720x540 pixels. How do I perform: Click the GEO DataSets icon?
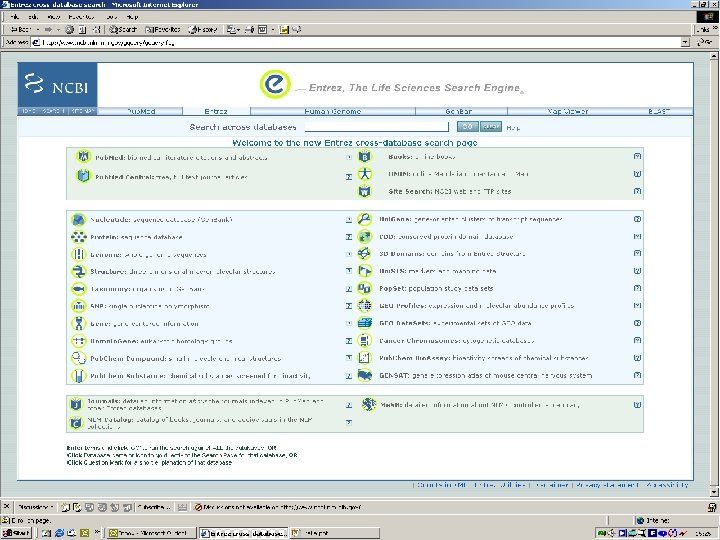pos(365,323)
